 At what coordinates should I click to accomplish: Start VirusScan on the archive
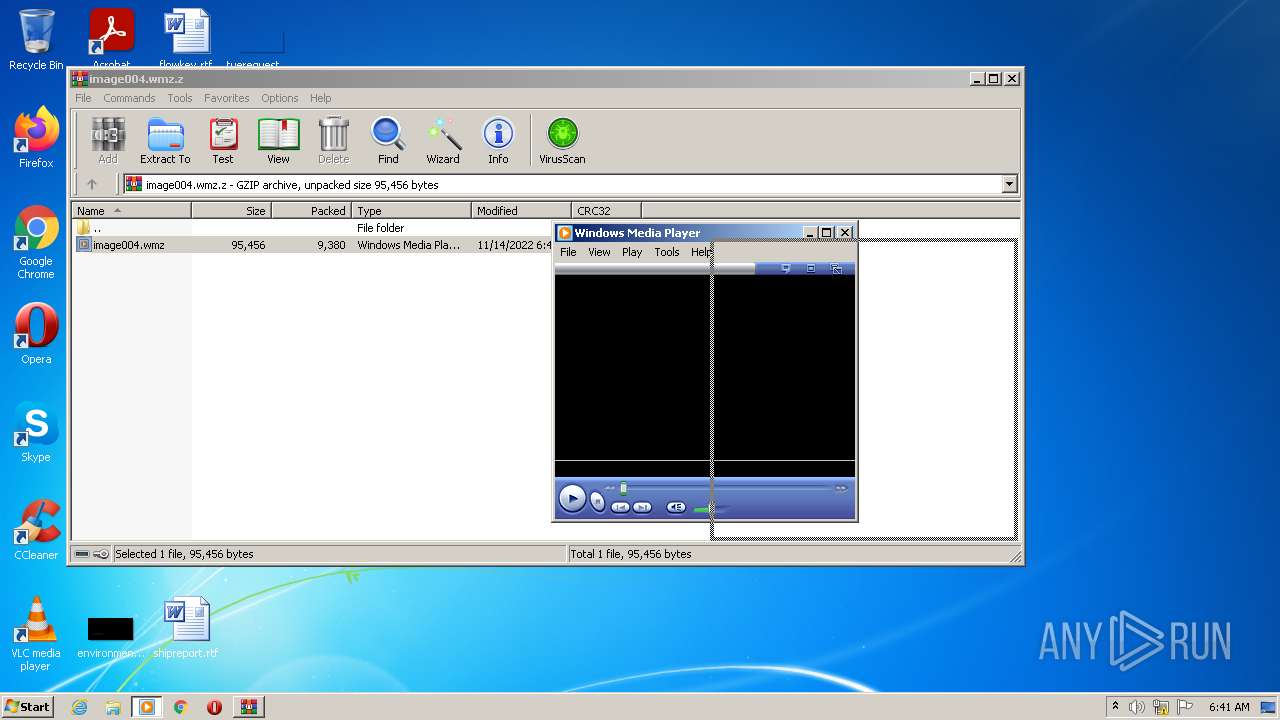[x=562, y=141]
